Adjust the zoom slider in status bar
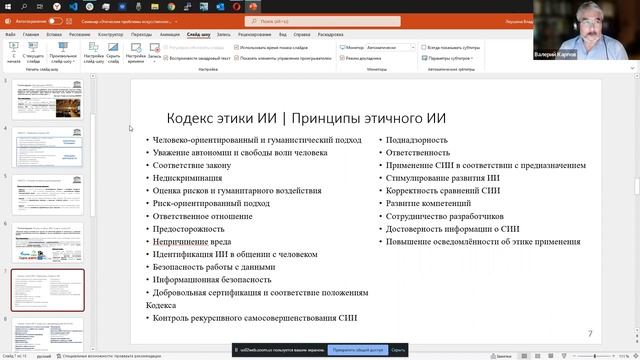 point(594,356)
